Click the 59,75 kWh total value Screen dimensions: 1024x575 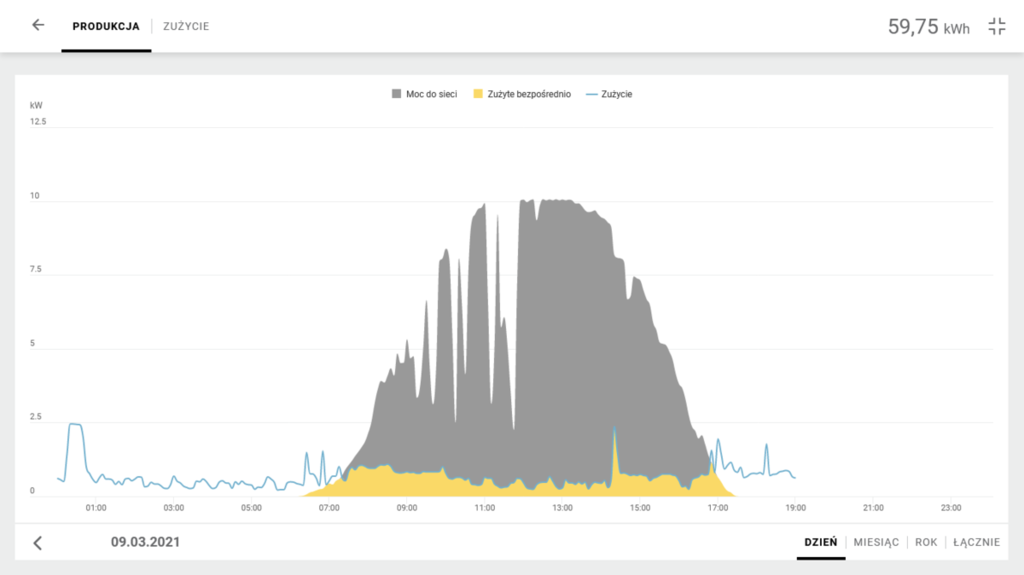click(x=928, y=27)
